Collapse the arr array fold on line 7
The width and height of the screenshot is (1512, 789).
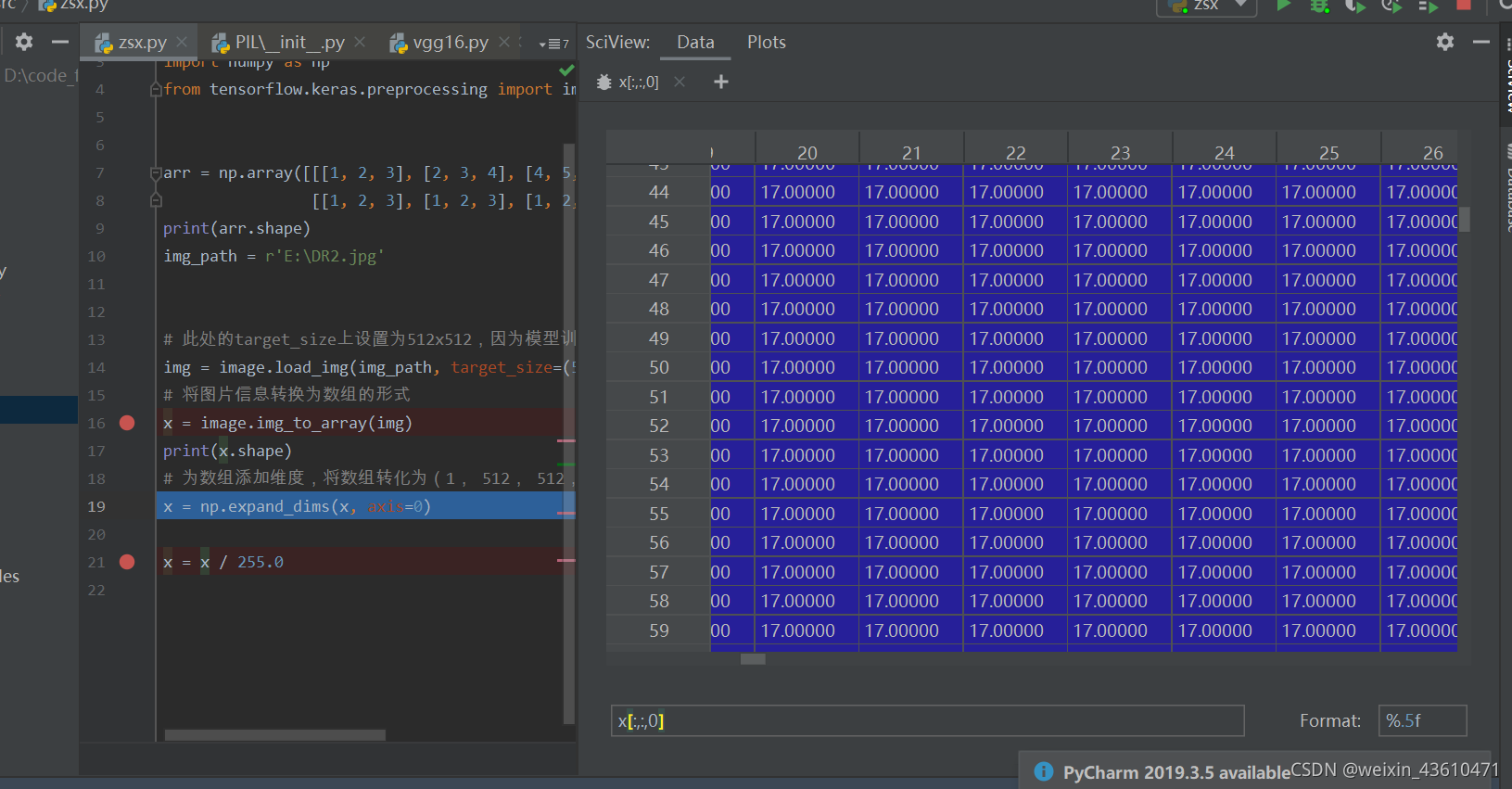(x=156, y=172)
